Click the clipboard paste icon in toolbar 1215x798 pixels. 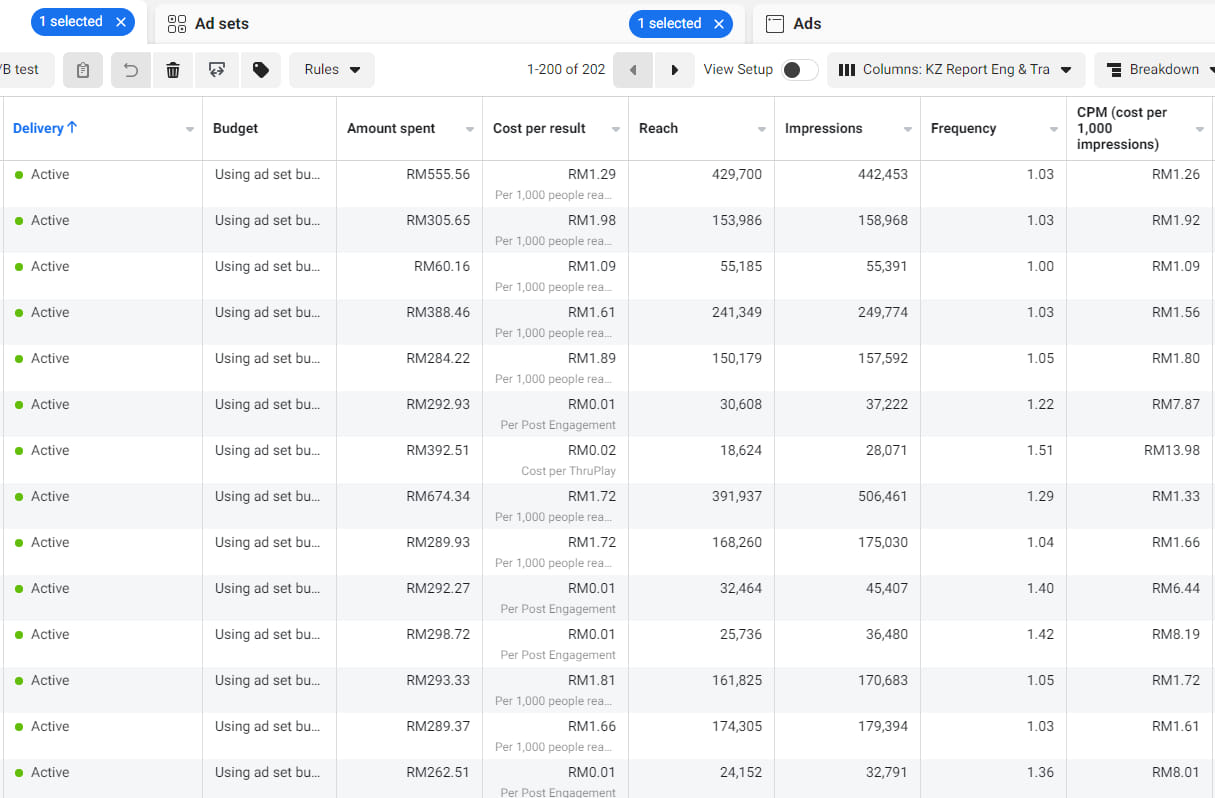83,70
